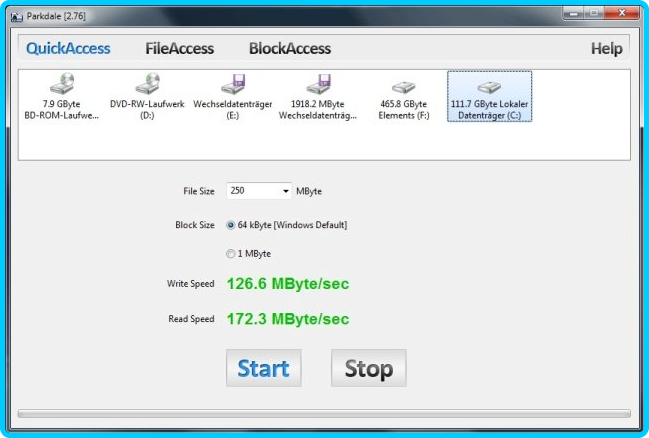The width and height of the screenshot is (649, 438).
Task: Click the MByte unit label beside File Size
Action: pyautogui.click(x=309, y=191)
